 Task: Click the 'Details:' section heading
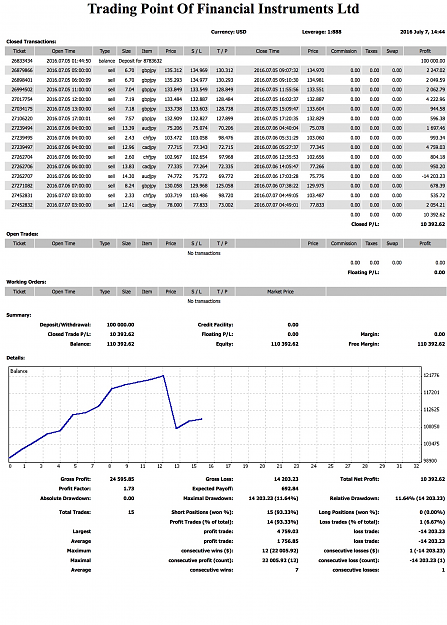point(16,358)
